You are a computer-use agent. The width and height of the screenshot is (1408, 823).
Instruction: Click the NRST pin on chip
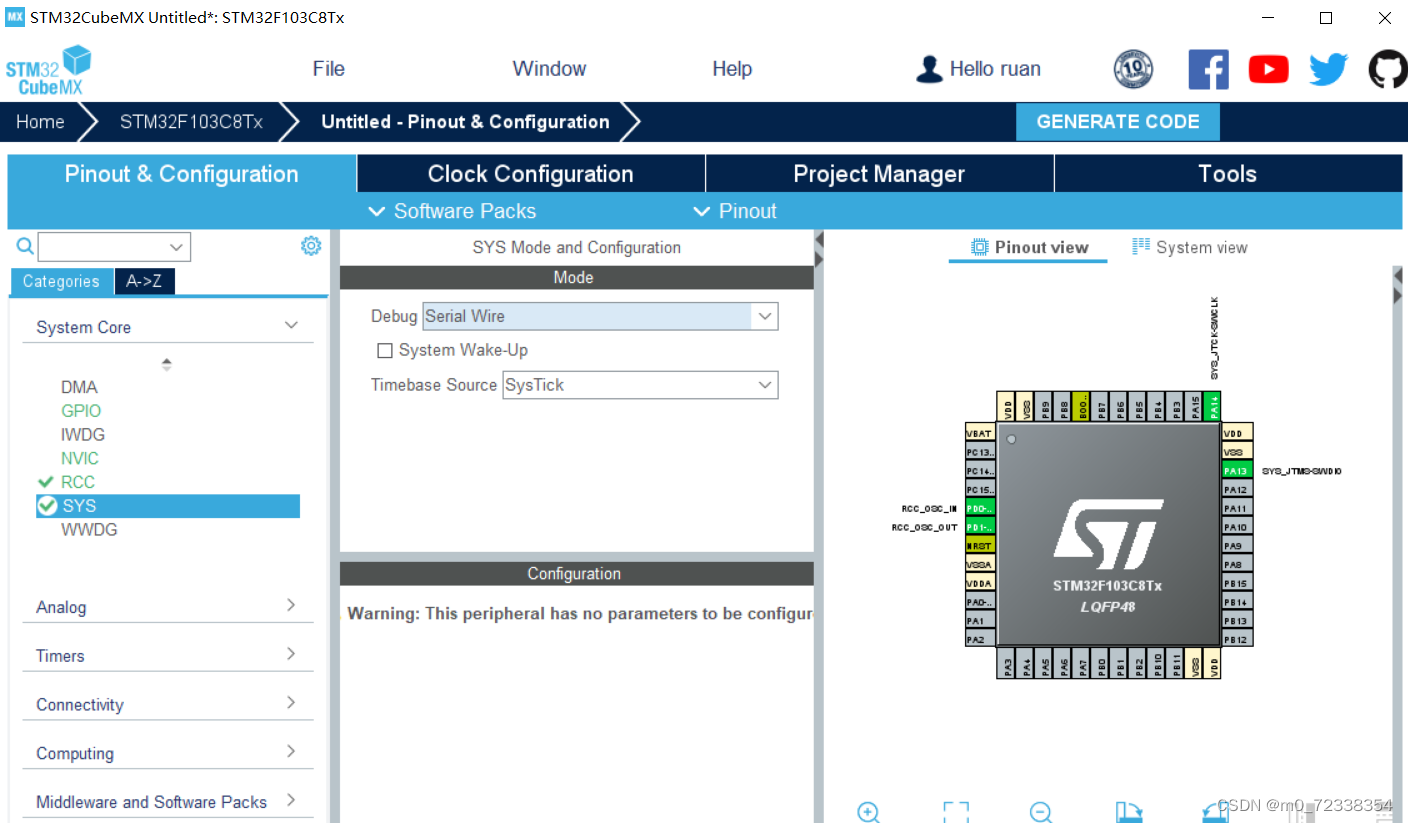tap(981, 546)
